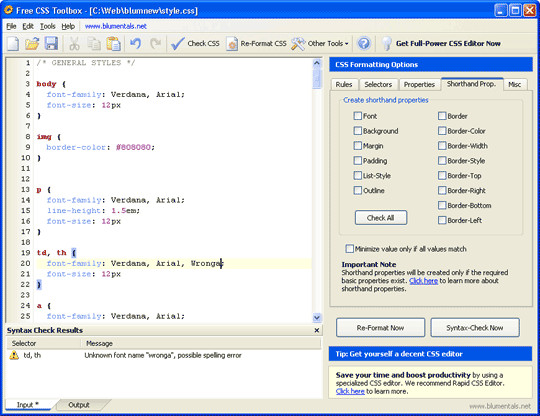Enable the Font shorthand checkbox
The height and width of the screenshot is (416, 540).
pyautogui.click(x=357, y=116)
